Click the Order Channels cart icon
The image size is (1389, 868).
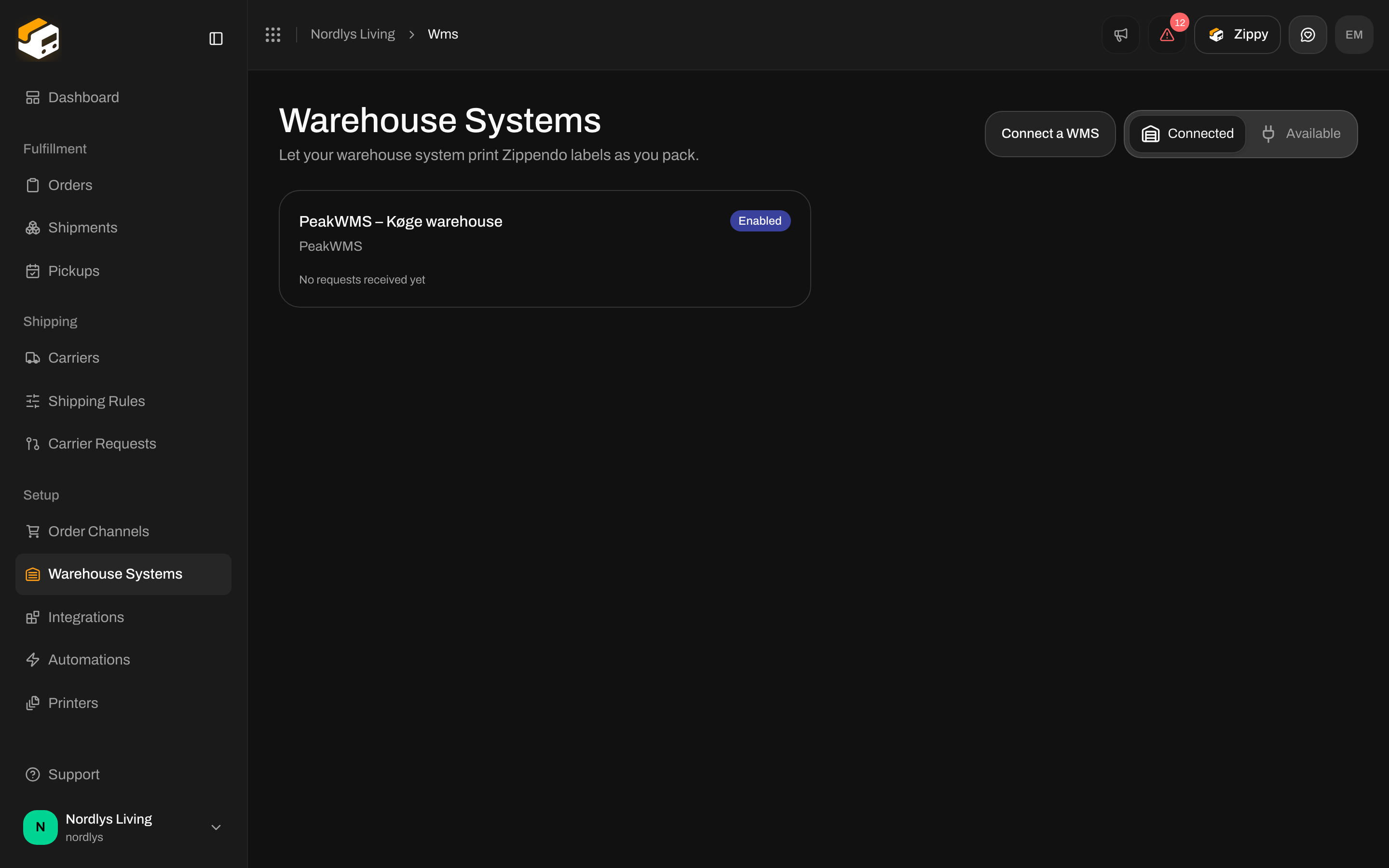(x=33, y=531)
